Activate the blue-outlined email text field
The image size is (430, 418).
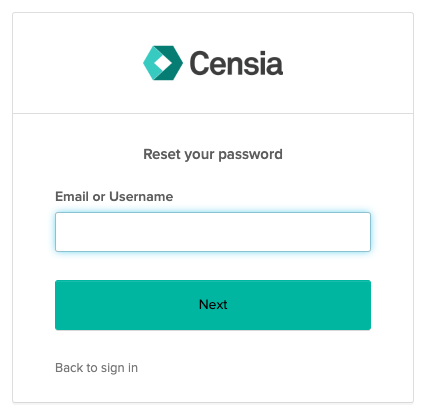tap(213, 232)
